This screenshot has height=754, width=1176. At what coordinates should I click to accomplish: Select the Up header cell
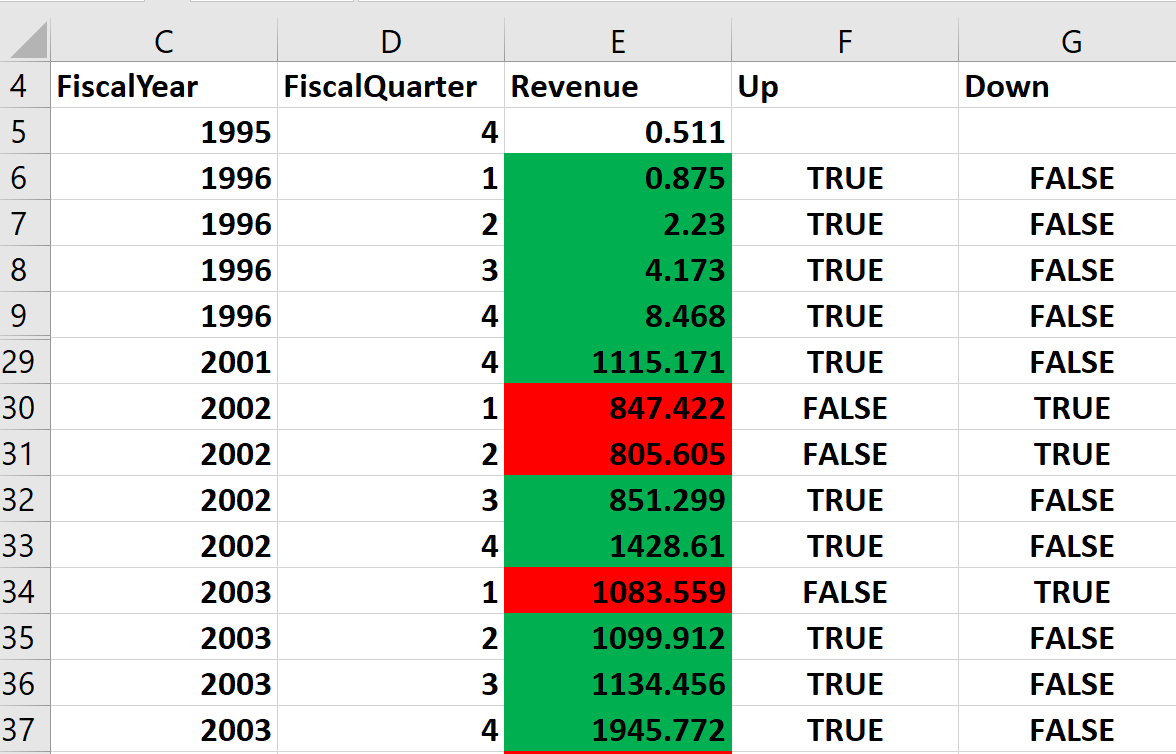point(845,86)
